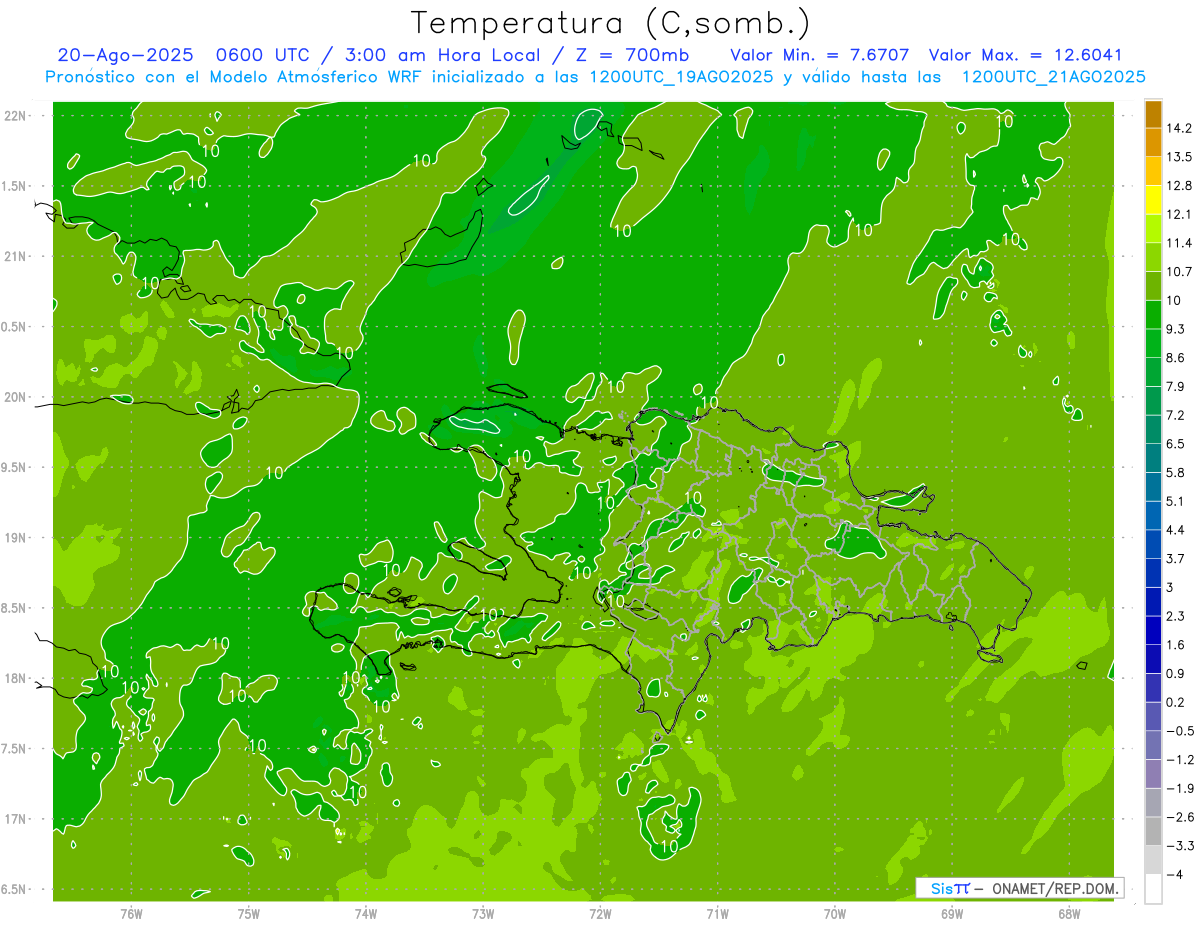Screen dimensions: 1200x927
Task: Click the "5.1" color scale label
Action: point(1176,501)
